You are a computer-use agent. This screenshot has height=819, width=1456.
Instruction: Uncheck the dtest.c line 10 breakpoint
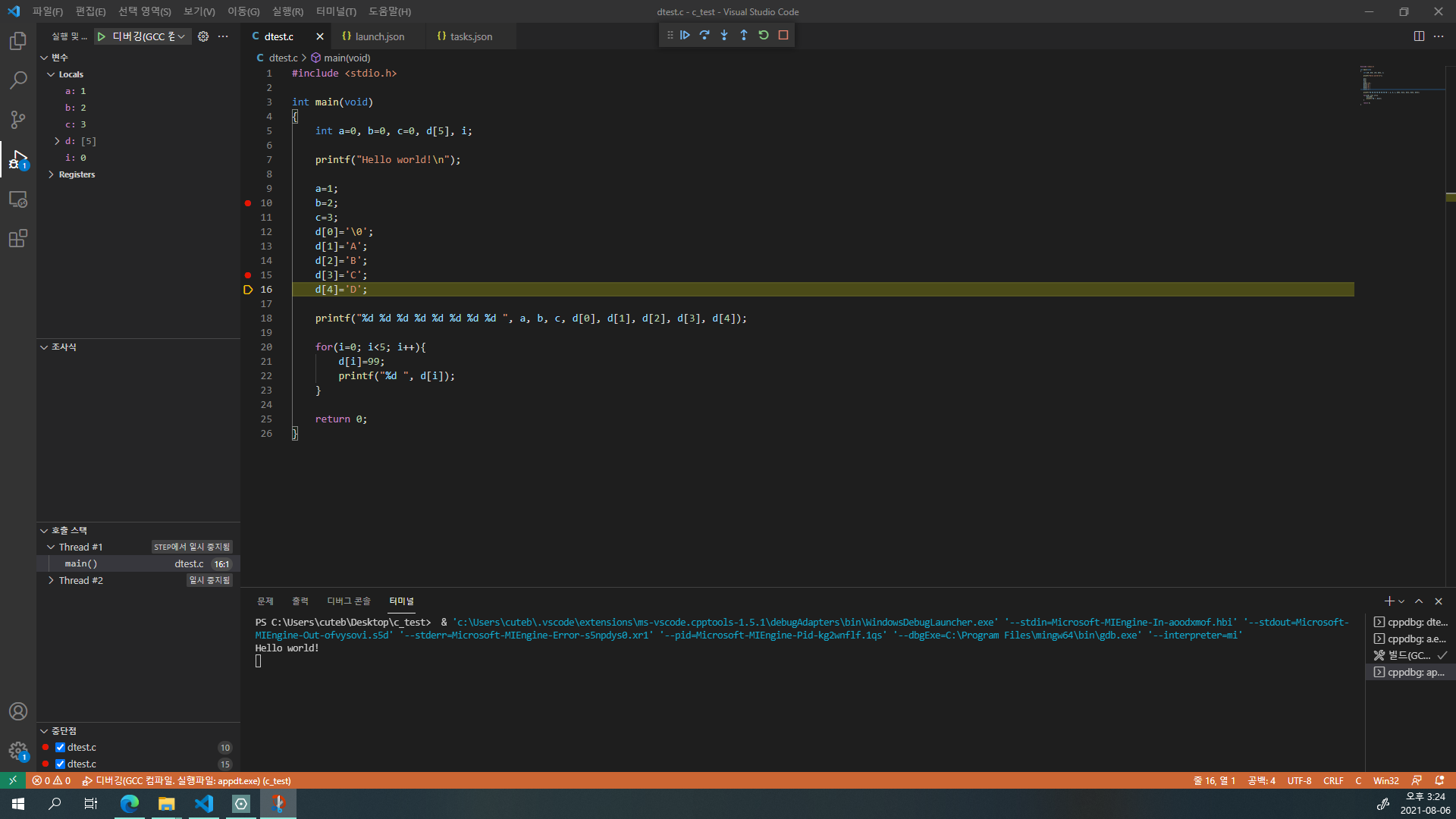60,748
